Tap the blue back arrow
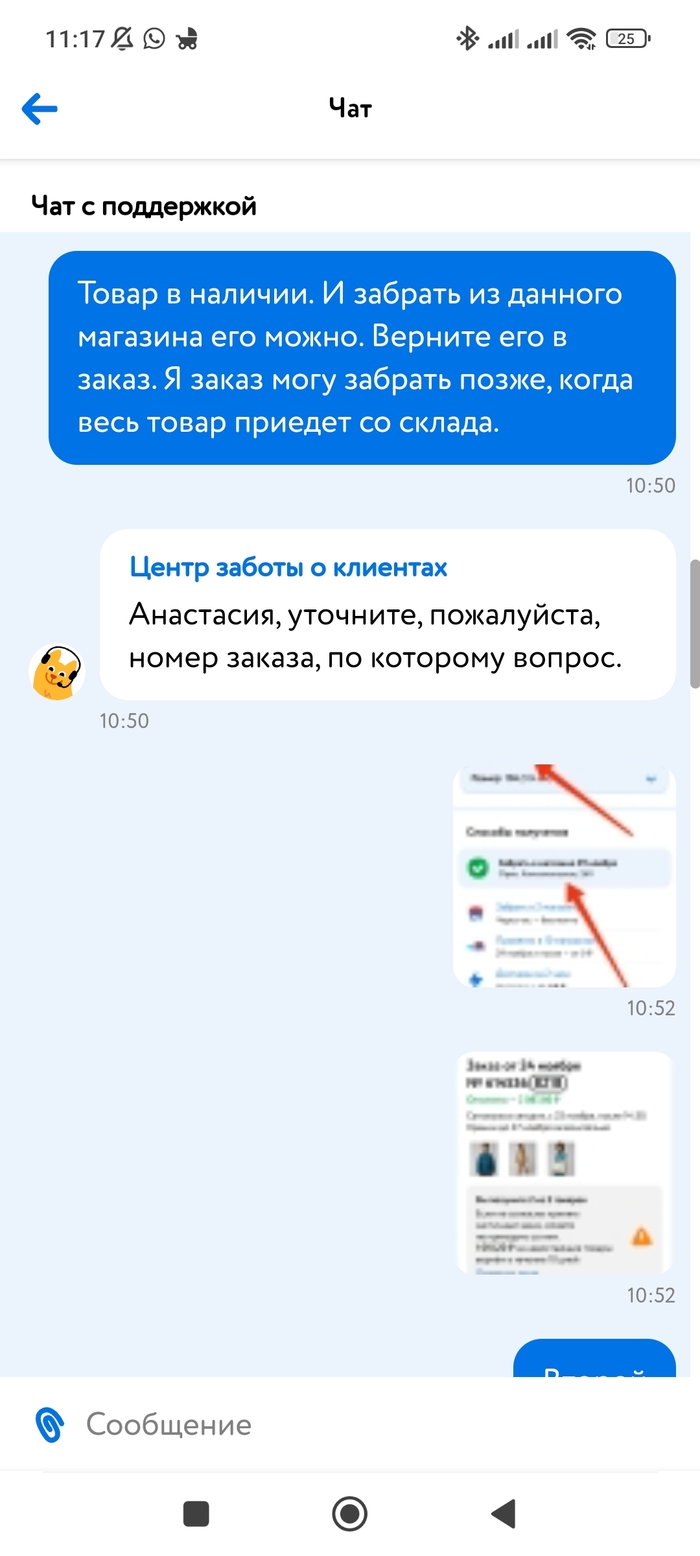 40,109
